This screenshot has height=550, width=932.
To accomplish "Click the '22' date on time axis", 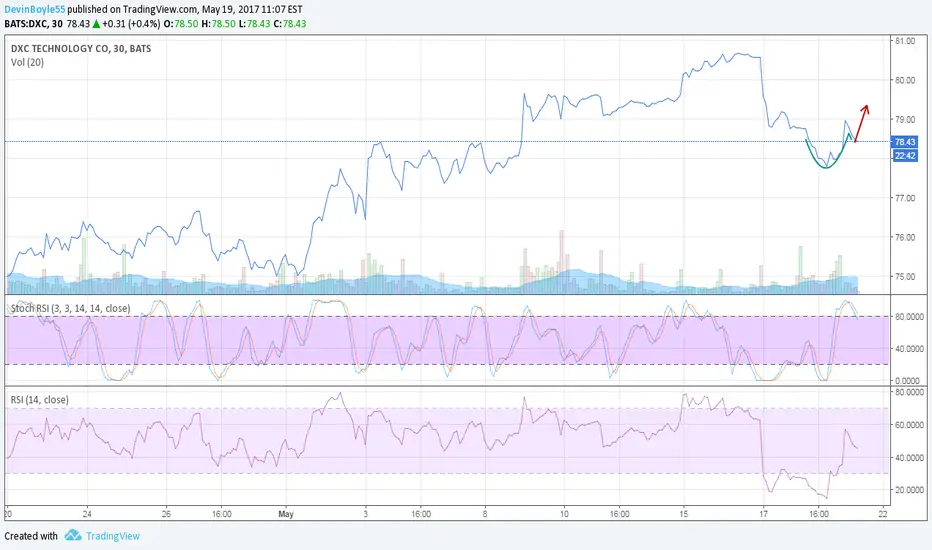I will [x=883, y=514].
